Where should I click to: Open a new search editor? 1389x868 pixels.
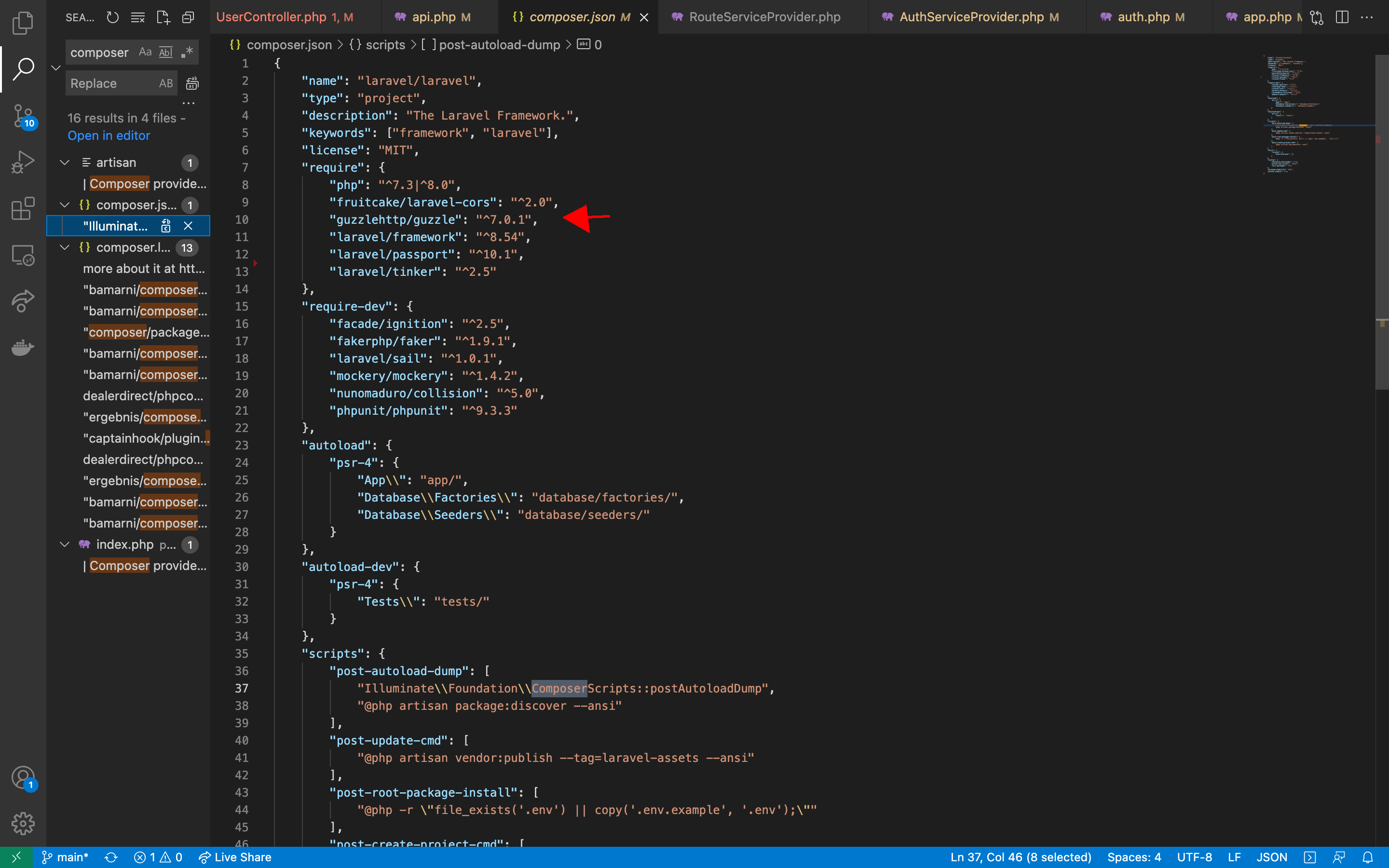(163, 17)
